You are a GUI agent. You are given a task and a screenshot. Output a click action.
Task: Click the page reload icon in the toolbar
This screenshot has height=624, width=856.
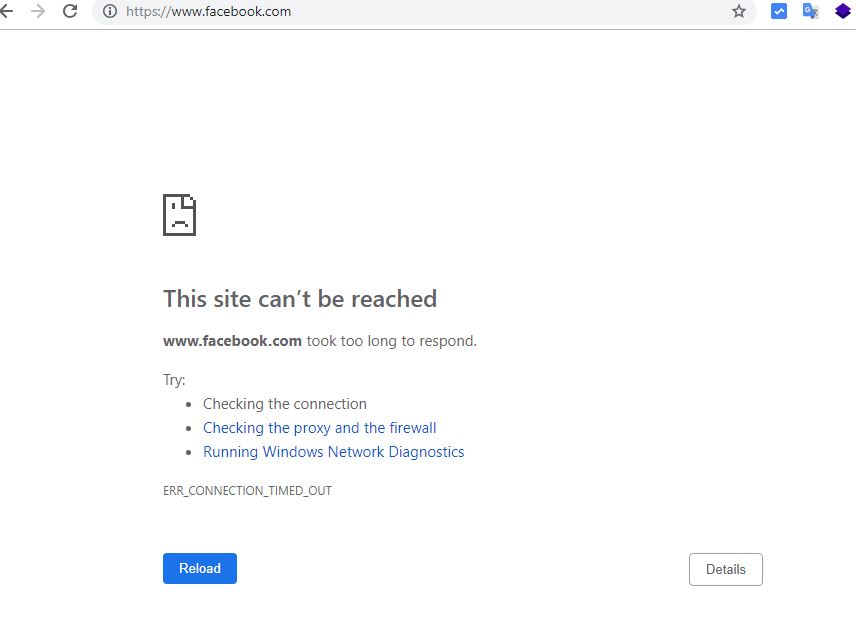(68, 12)
